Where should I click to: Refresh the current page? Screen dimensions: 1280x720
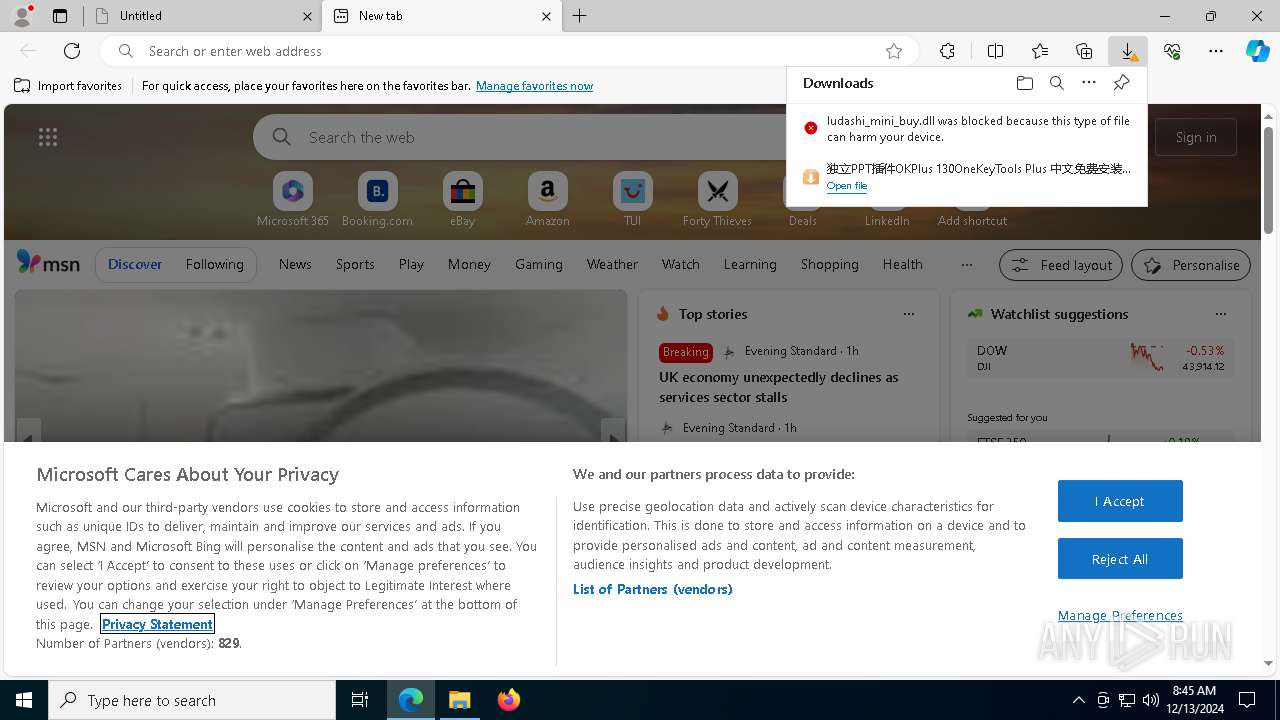[72, 51]
